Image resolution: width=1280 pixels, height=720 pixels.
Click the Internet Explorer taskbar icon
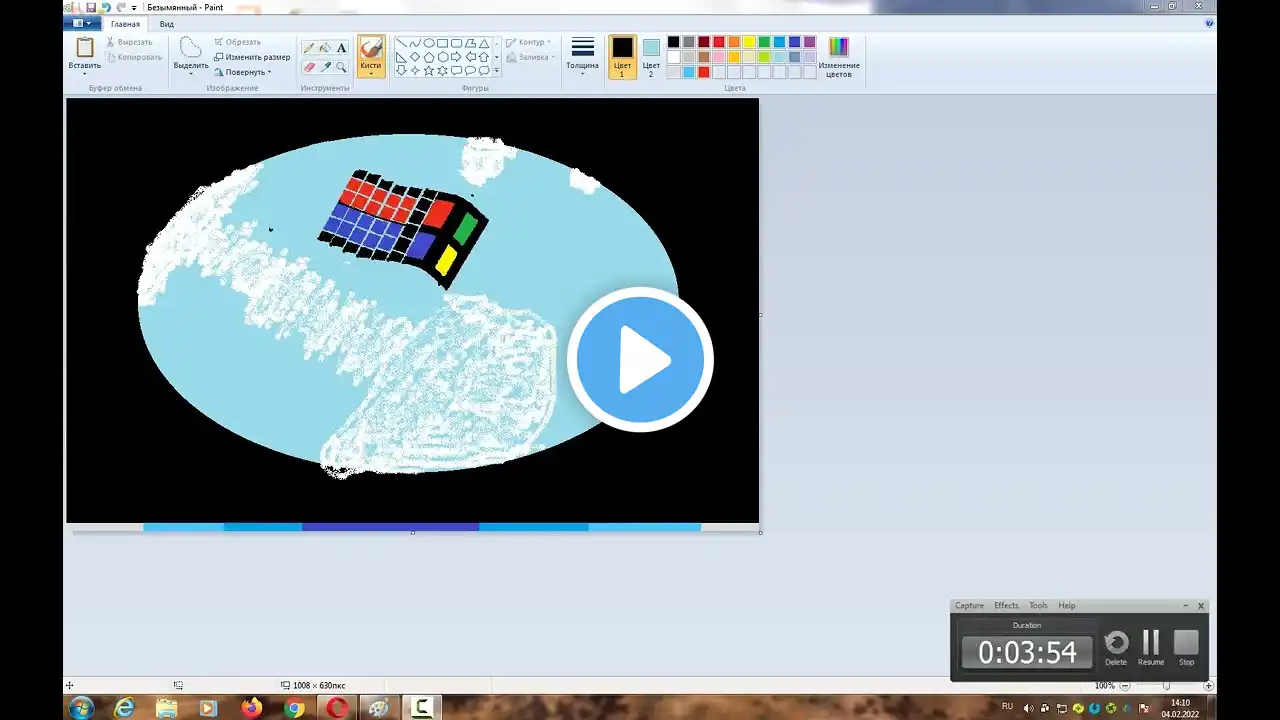pos(124,708)
